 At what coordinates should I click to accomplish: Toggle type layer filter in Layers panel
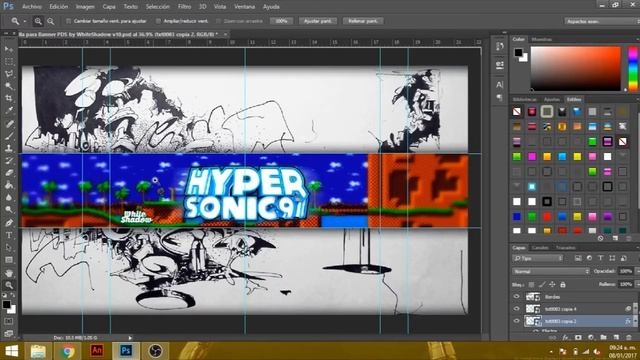pyautogui.click(x=600, y=258)
